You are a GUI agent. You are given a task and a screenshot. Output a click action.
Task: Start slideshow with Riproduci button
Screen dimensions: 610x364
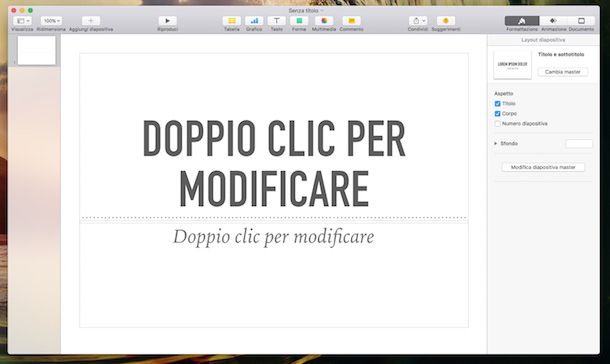[x=168, y=21]
